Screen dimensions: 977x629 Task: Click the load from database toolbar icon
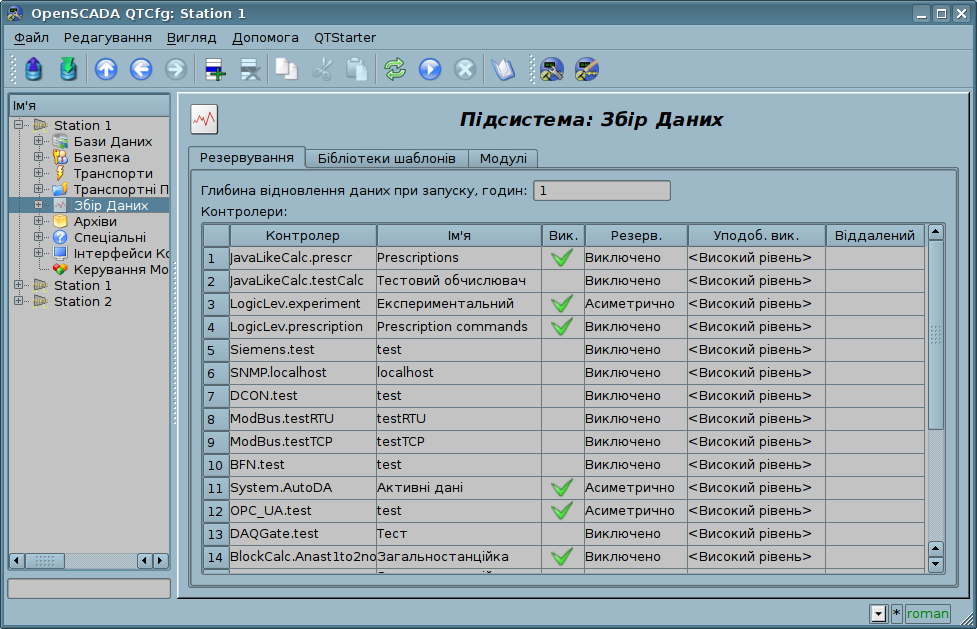point(34,69)
